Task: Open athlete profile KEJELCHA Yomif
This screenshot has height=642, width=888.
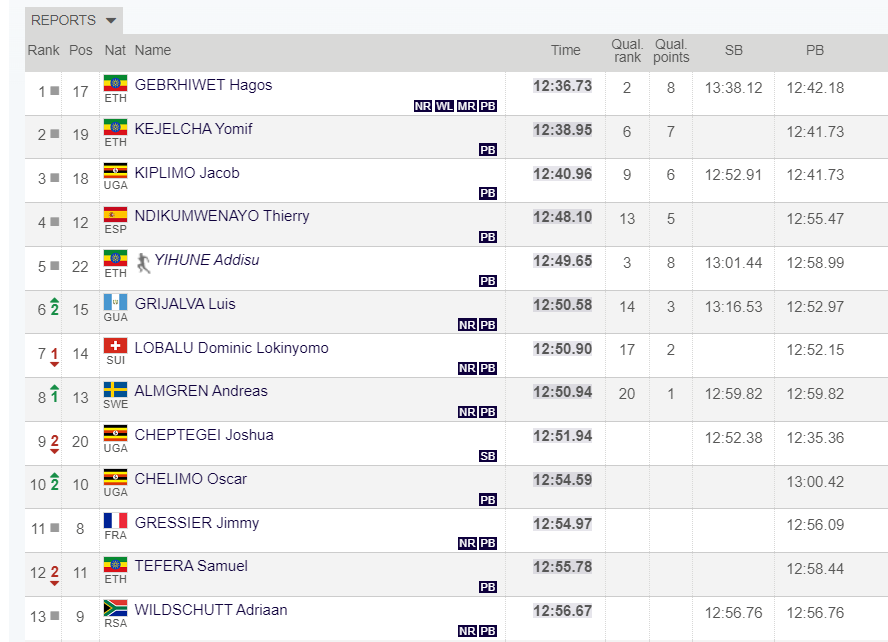Action: [x=193, y=129]
